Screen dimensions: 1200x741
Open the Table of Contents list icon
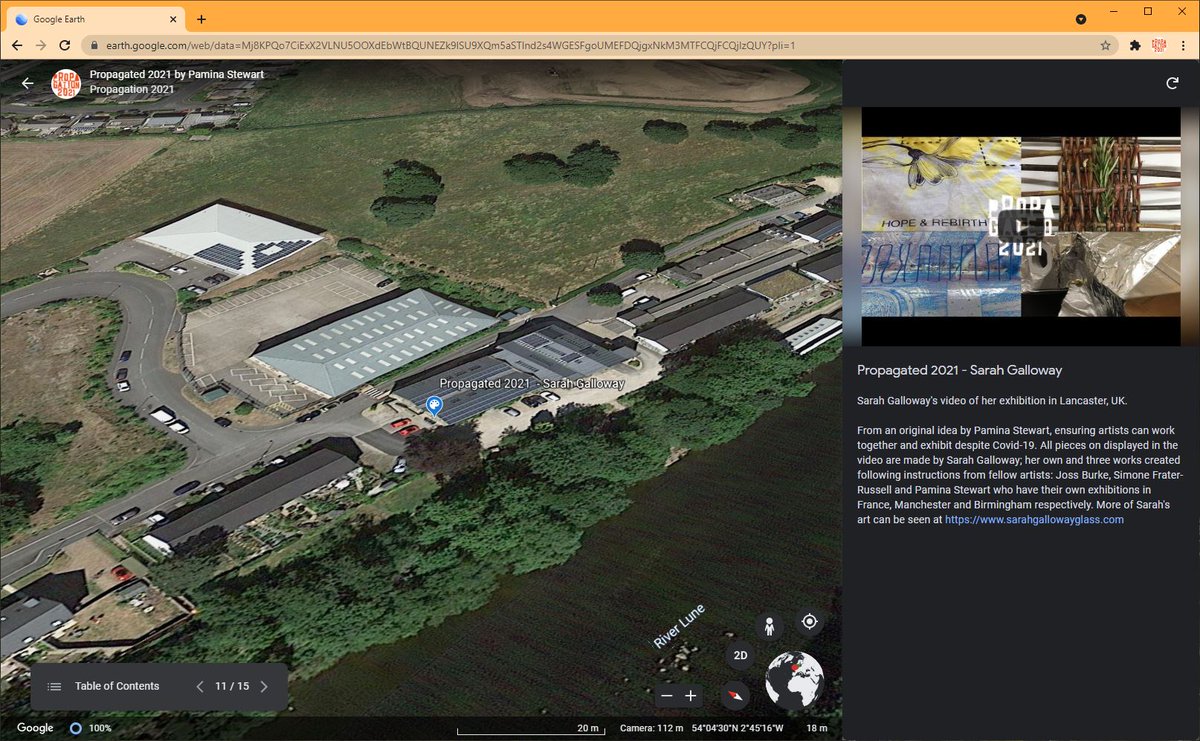coord(54,686)
